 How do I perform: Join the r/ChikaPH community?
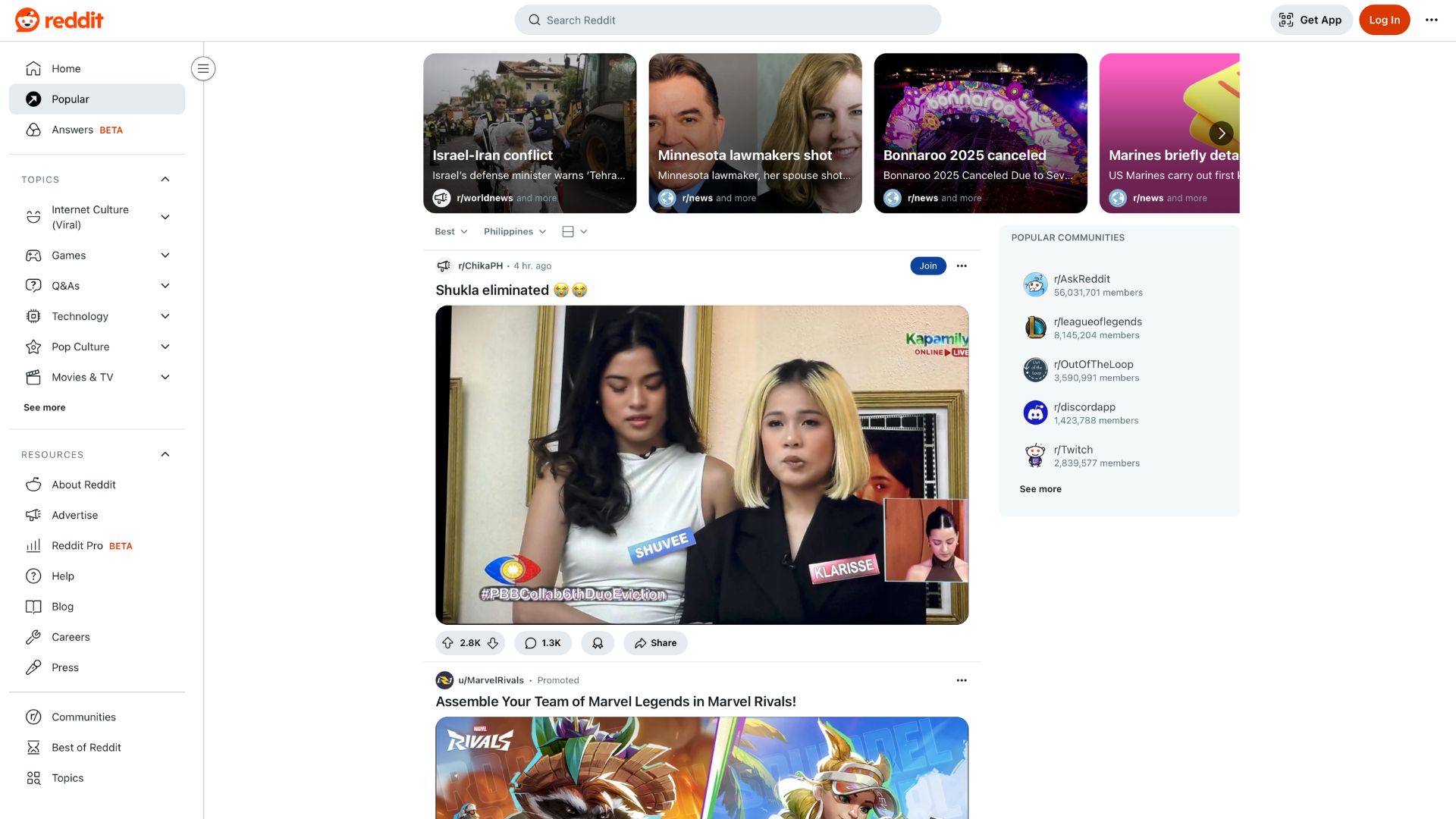pos(927,265)
